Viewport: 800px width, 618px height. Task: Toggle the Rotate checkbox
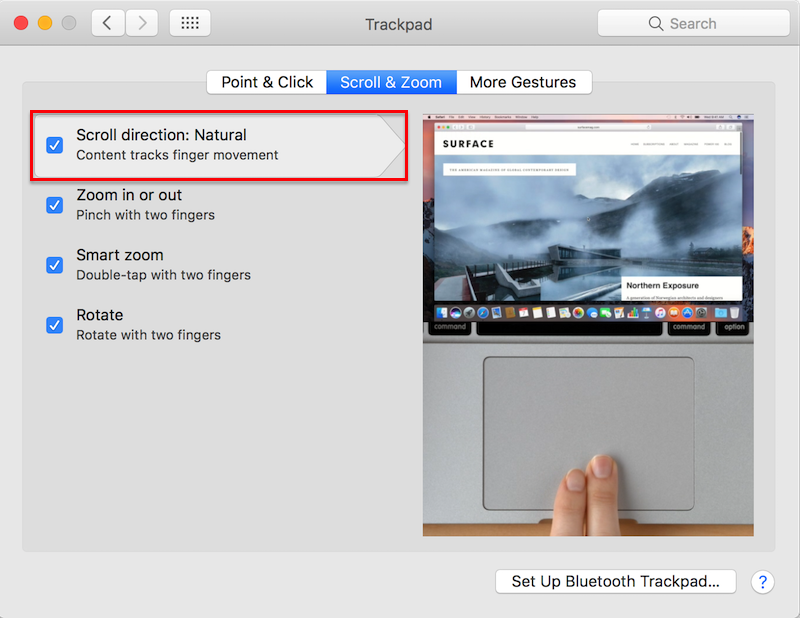55,325
